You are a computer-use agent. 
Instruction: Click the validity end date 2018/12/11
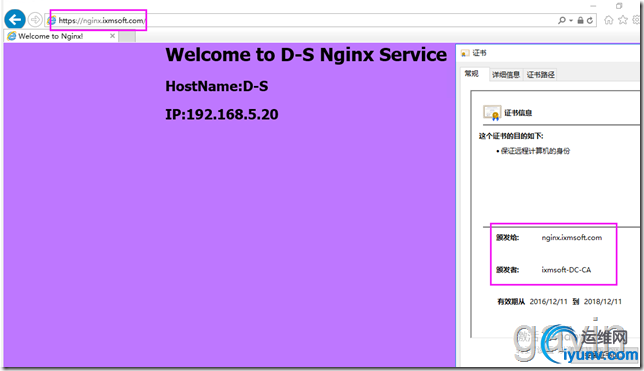(x=603, y=302)
